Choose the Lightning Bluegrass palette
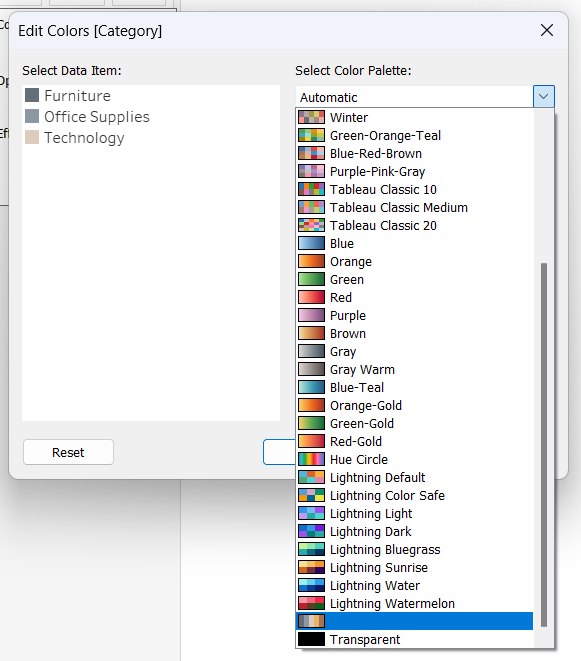Viewport: 581px width, 661px height. (x=414, y=550)
